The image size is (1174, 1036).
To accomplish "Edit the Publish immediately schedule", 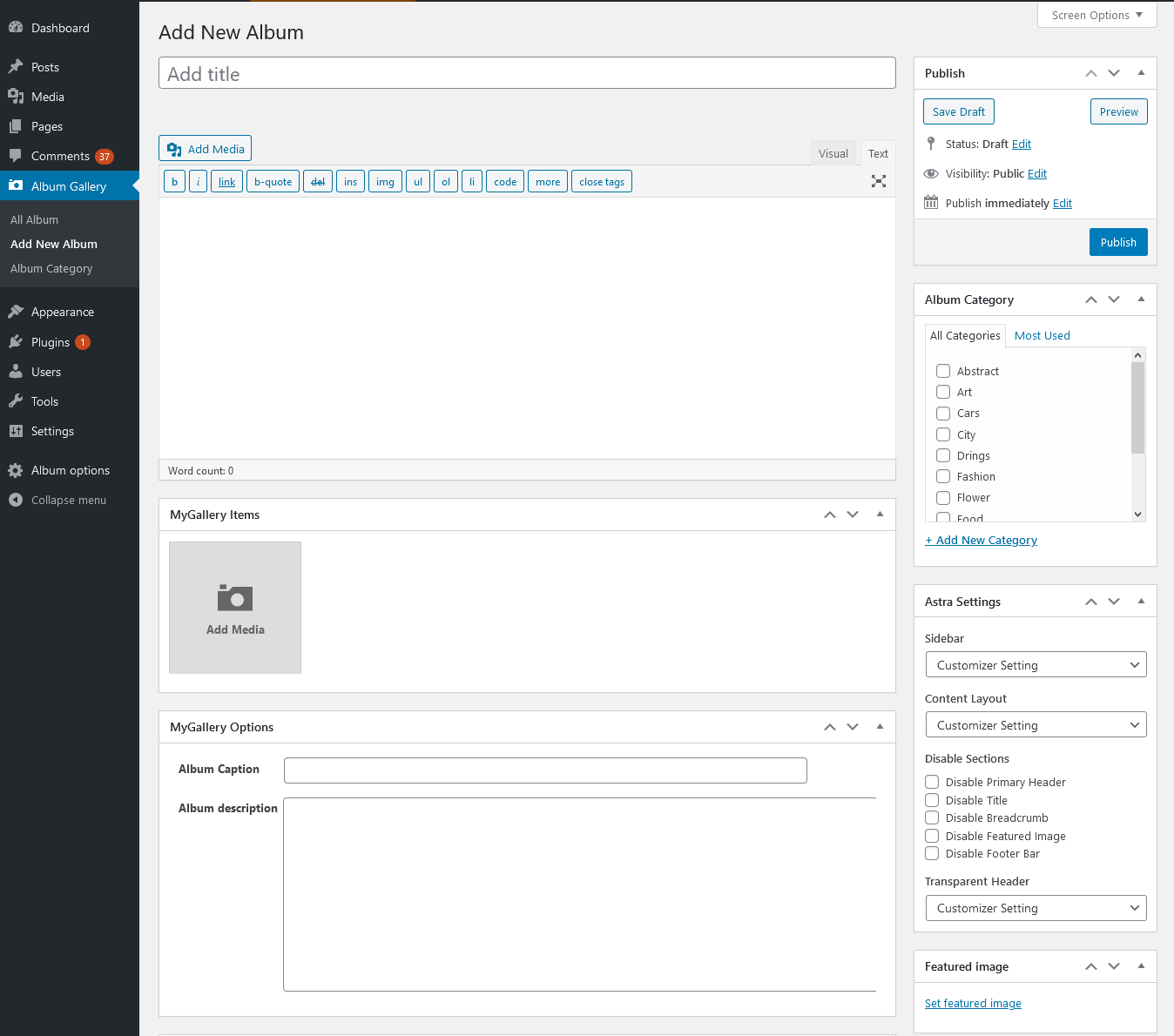I will pyautogui.click(x=1063, y=203).
